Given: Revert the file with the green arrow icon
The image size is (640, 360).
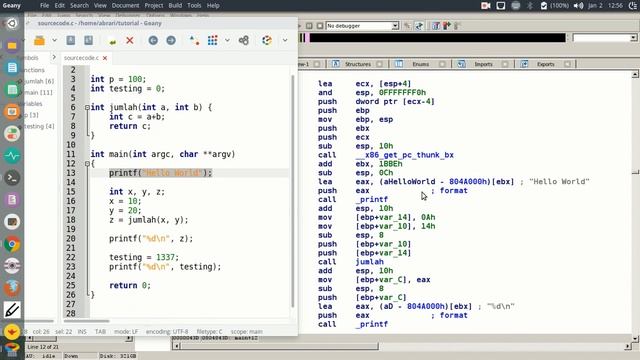Looking at the screenshot, I should click(x=112, y=41).
